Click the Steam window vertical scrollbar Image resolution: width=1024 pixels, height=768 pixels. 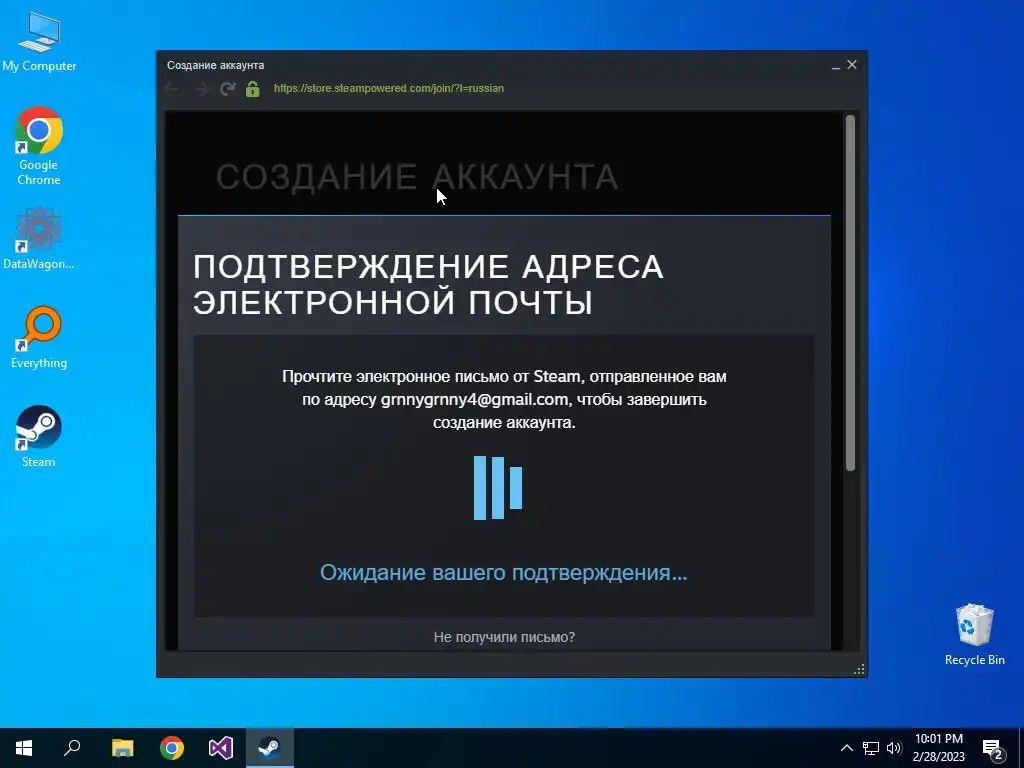[850, 293]
